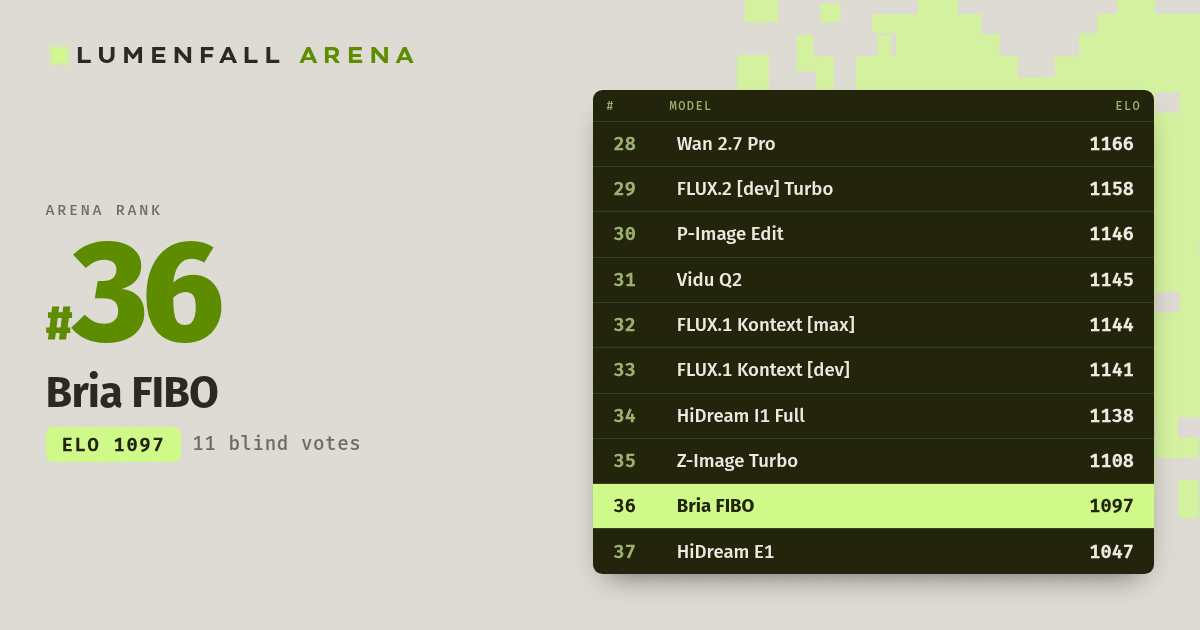This screenshot has height=630, width=1200.
Task: Click the highlighted Bria FIBO row
Action: click(x=873, y=506)
